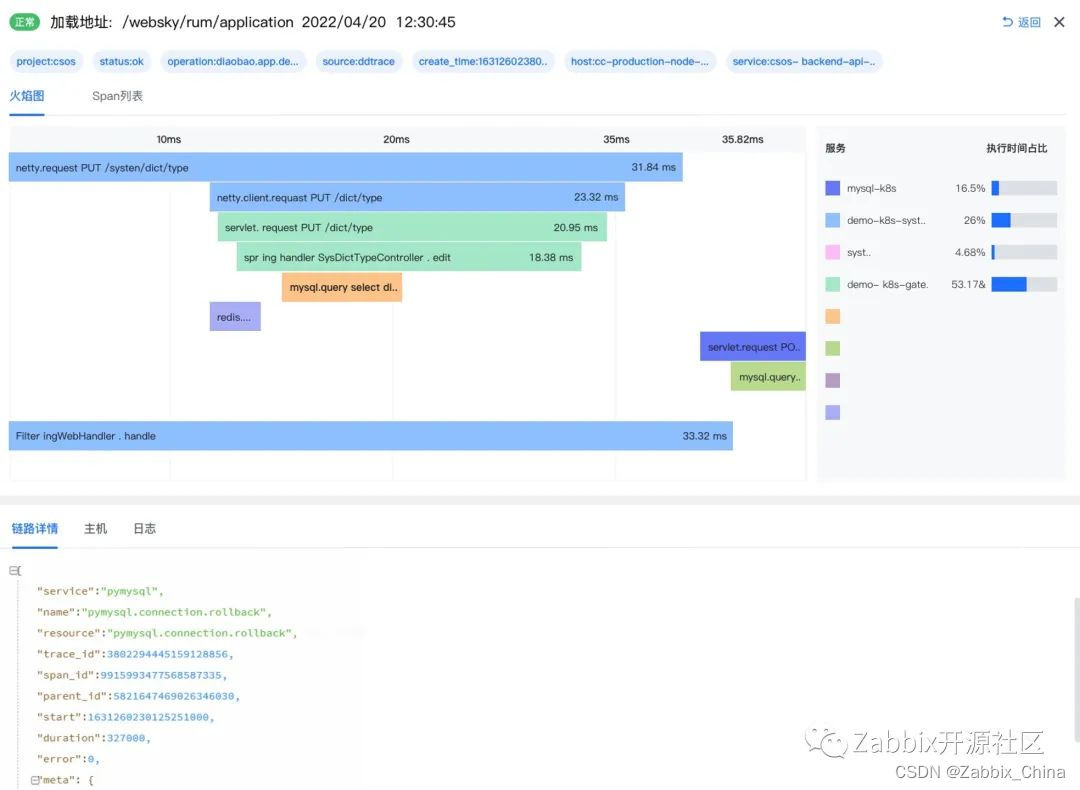Click the return arrow icon

point(1007,22)
